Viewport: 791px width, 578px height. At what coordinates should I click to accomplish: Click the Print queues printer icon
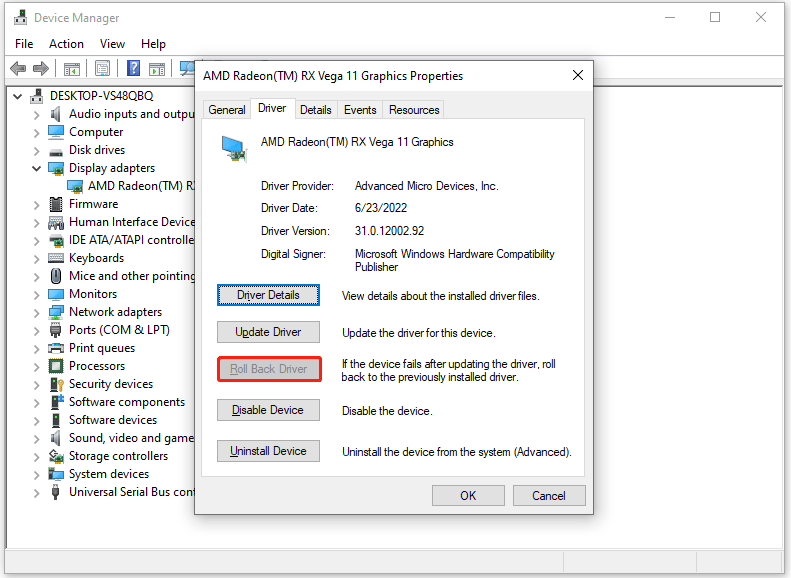(55, 348)
